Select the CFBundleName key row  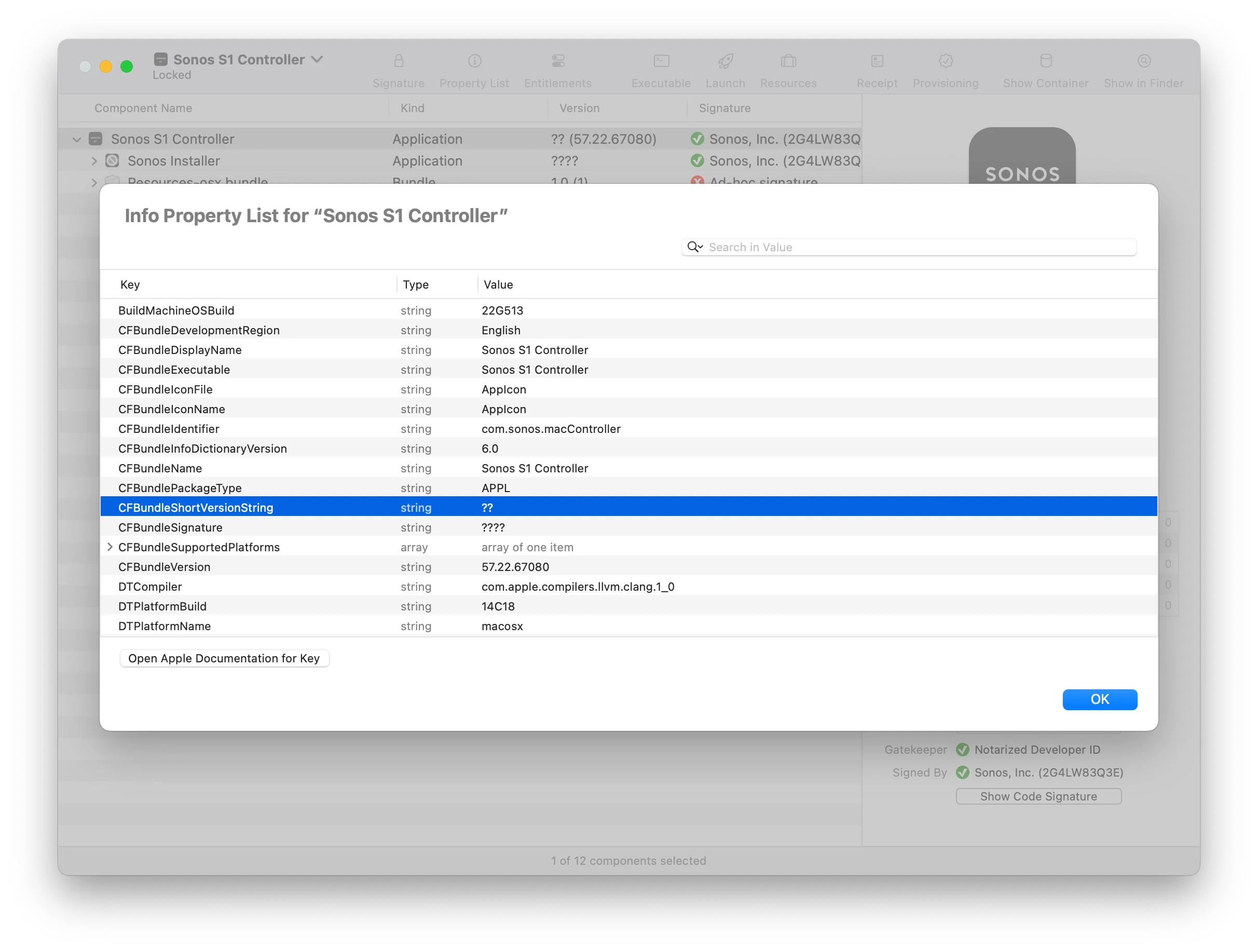point(628,468)
